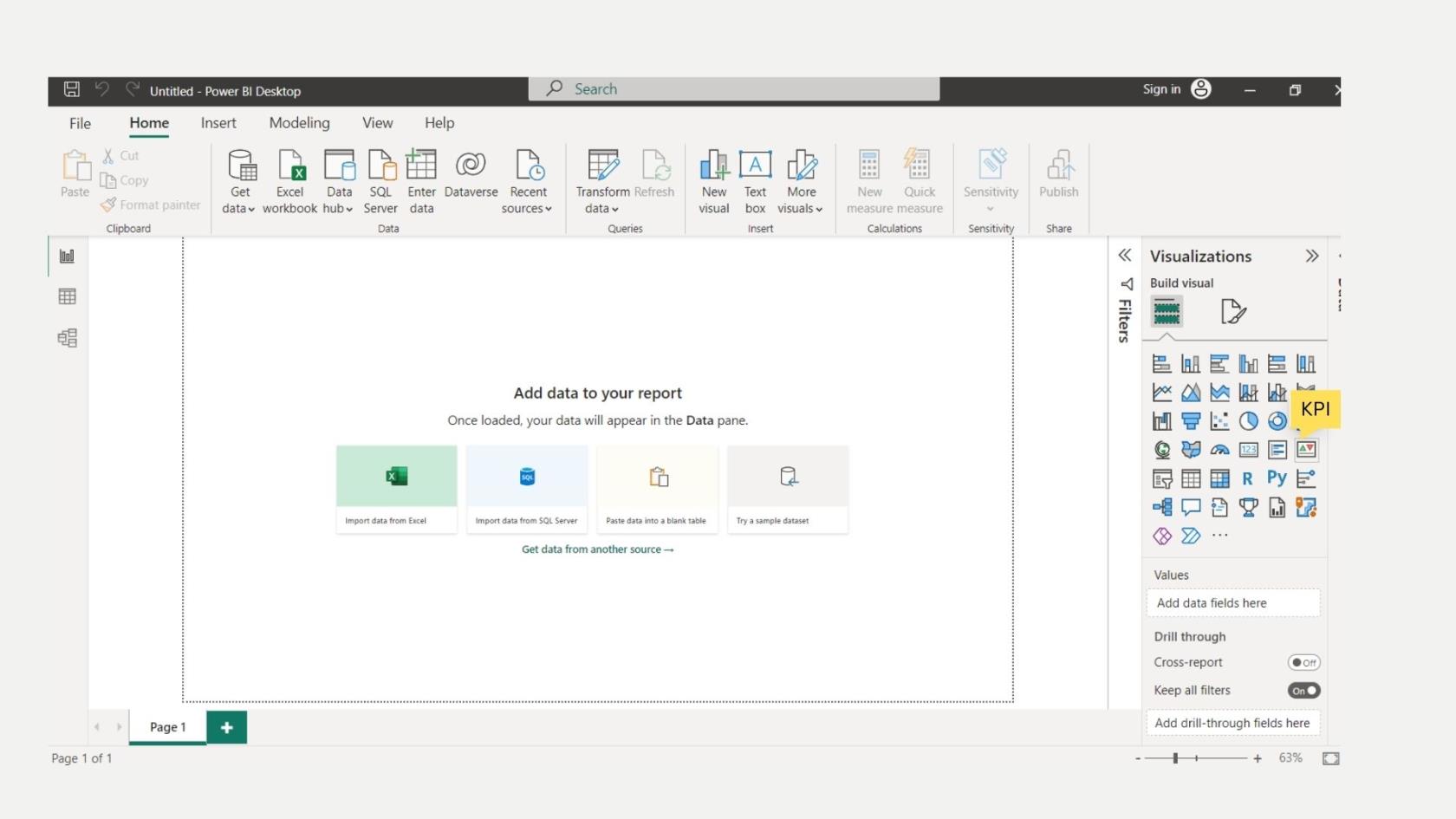This screenshot has height=819, width=1456.
Task: Adjust the zoom slider handle
Action: [x=1175, y=758]
